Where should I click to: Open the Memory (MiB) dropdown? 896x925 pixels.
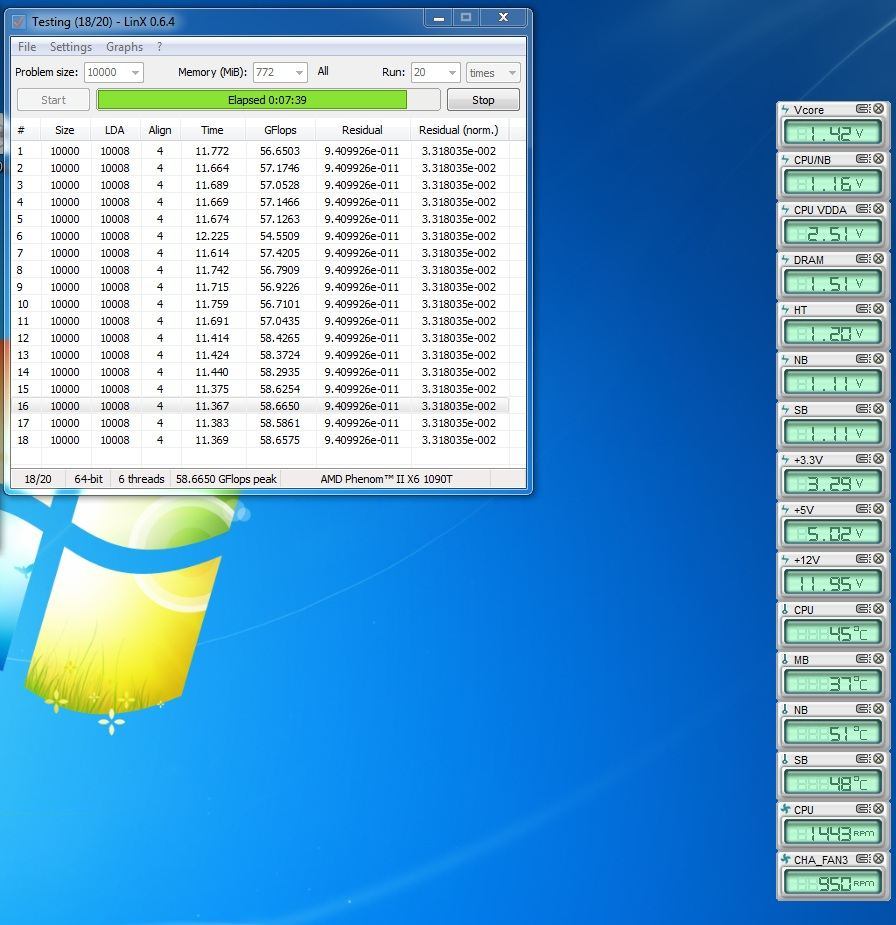[x=299, y=73]
